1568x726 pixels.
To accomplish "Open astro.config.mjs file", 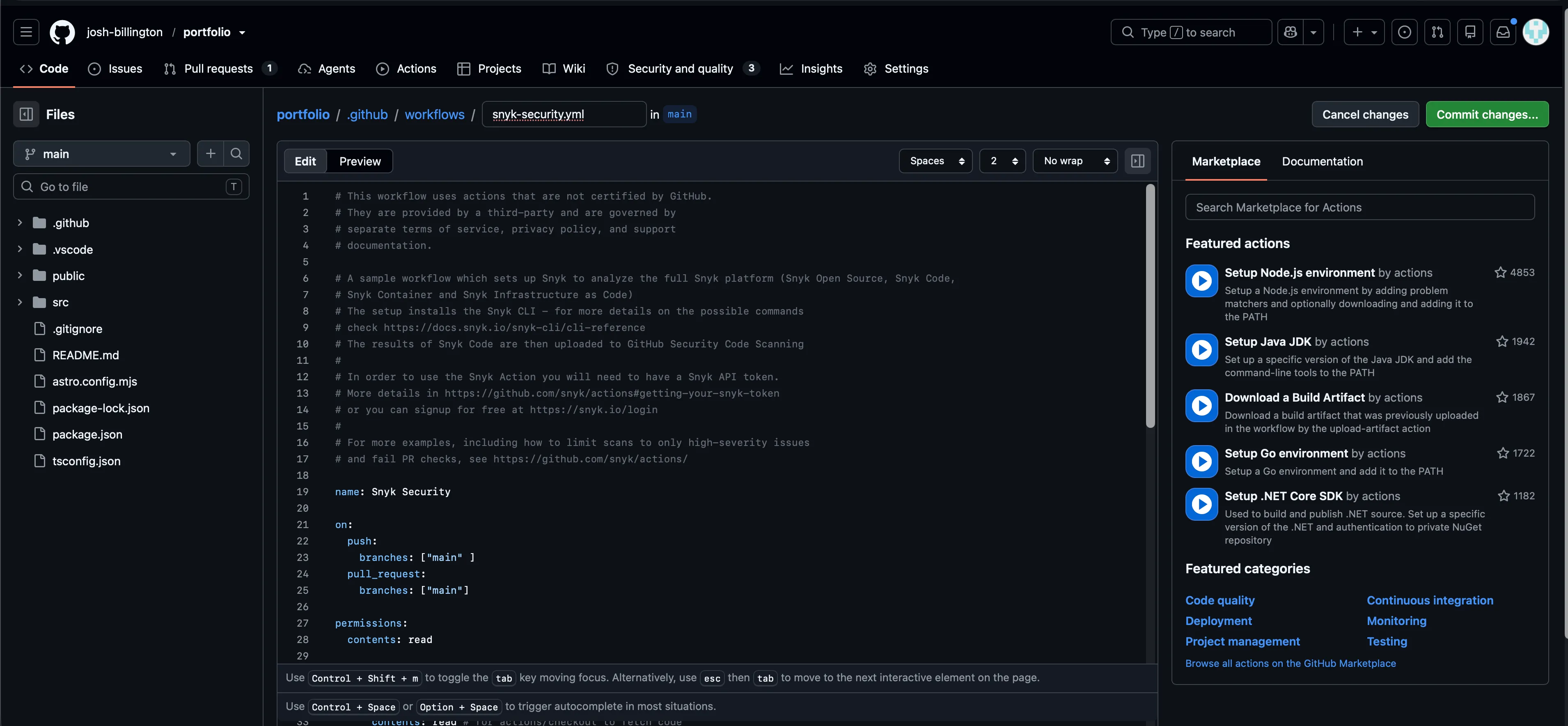I will (94, 381).
